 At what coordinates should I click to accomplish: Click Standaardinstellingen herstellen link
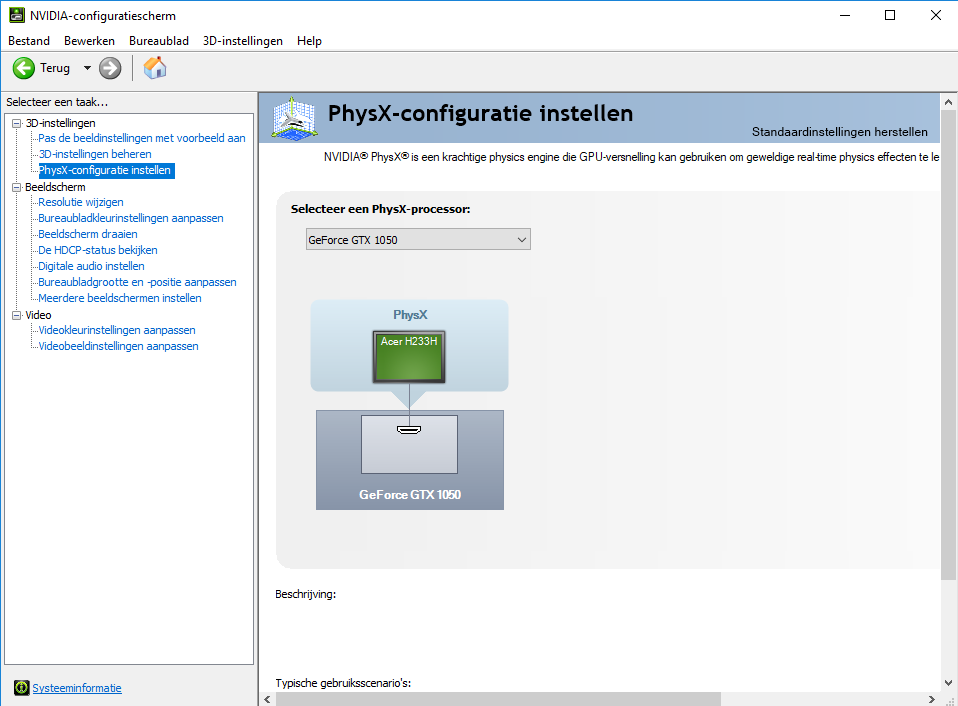point(839,132)
